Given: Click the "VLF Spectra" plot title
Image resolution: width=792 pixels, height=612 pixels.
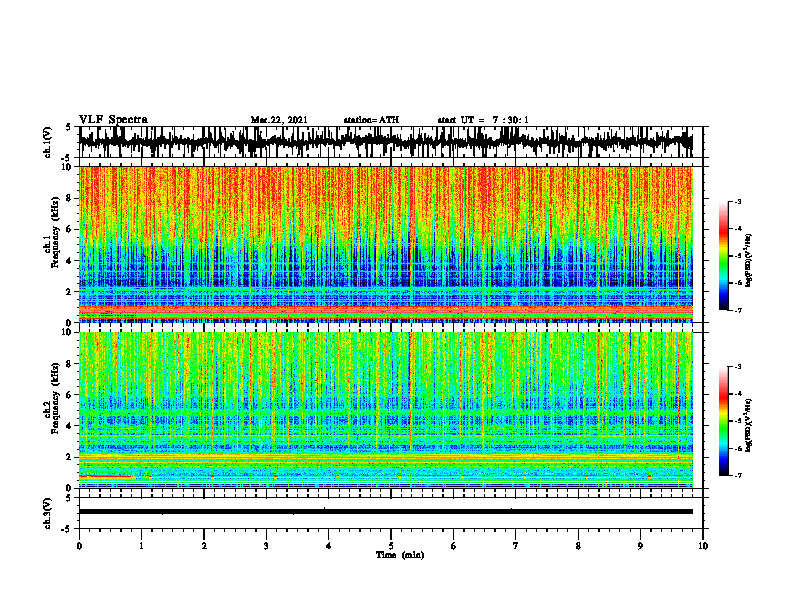Looking at the screenshot, I should (x=113, y=120).
